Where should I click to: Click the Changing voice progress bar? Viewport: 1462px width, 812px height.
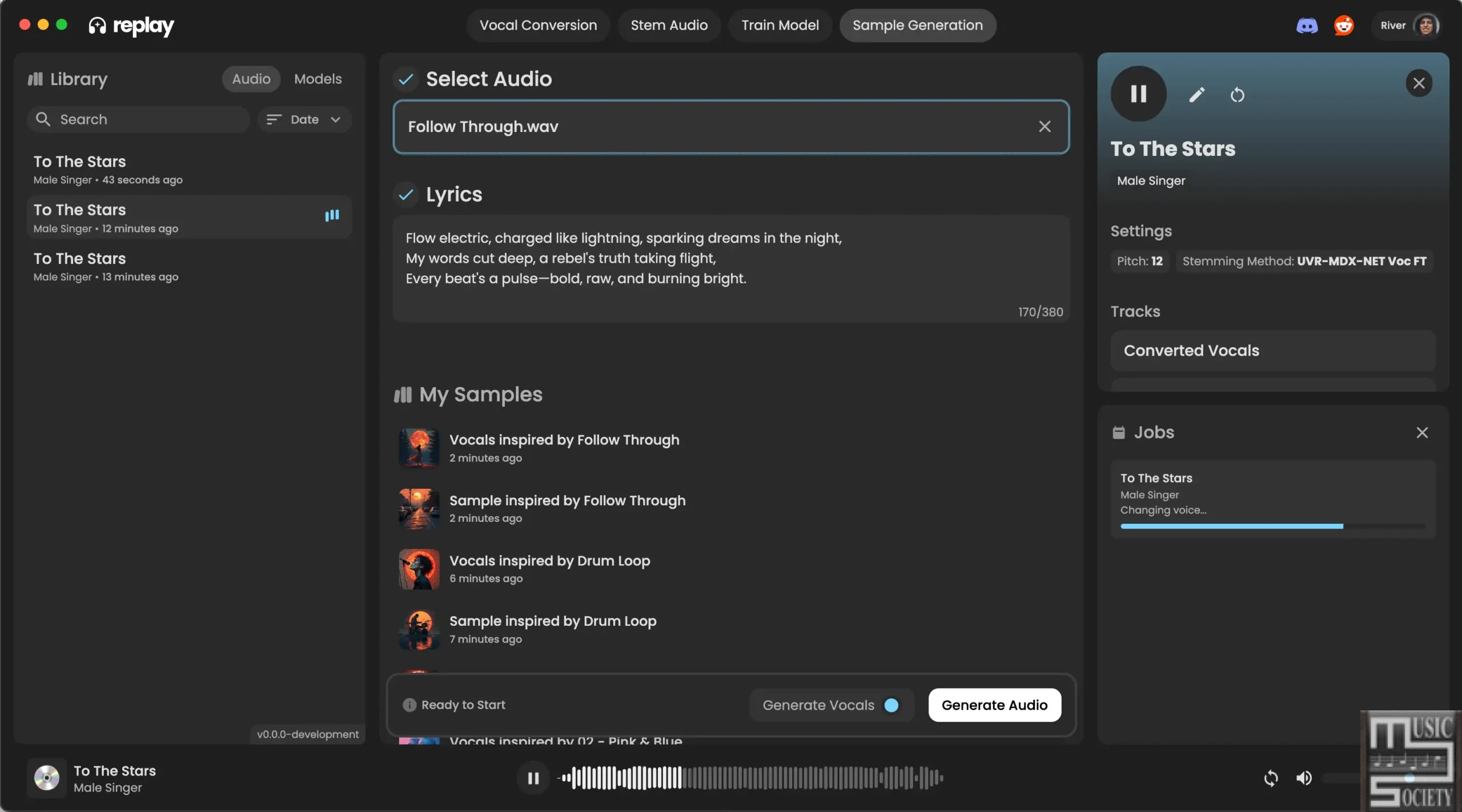pyautogui.click(x=1273, y=526)
